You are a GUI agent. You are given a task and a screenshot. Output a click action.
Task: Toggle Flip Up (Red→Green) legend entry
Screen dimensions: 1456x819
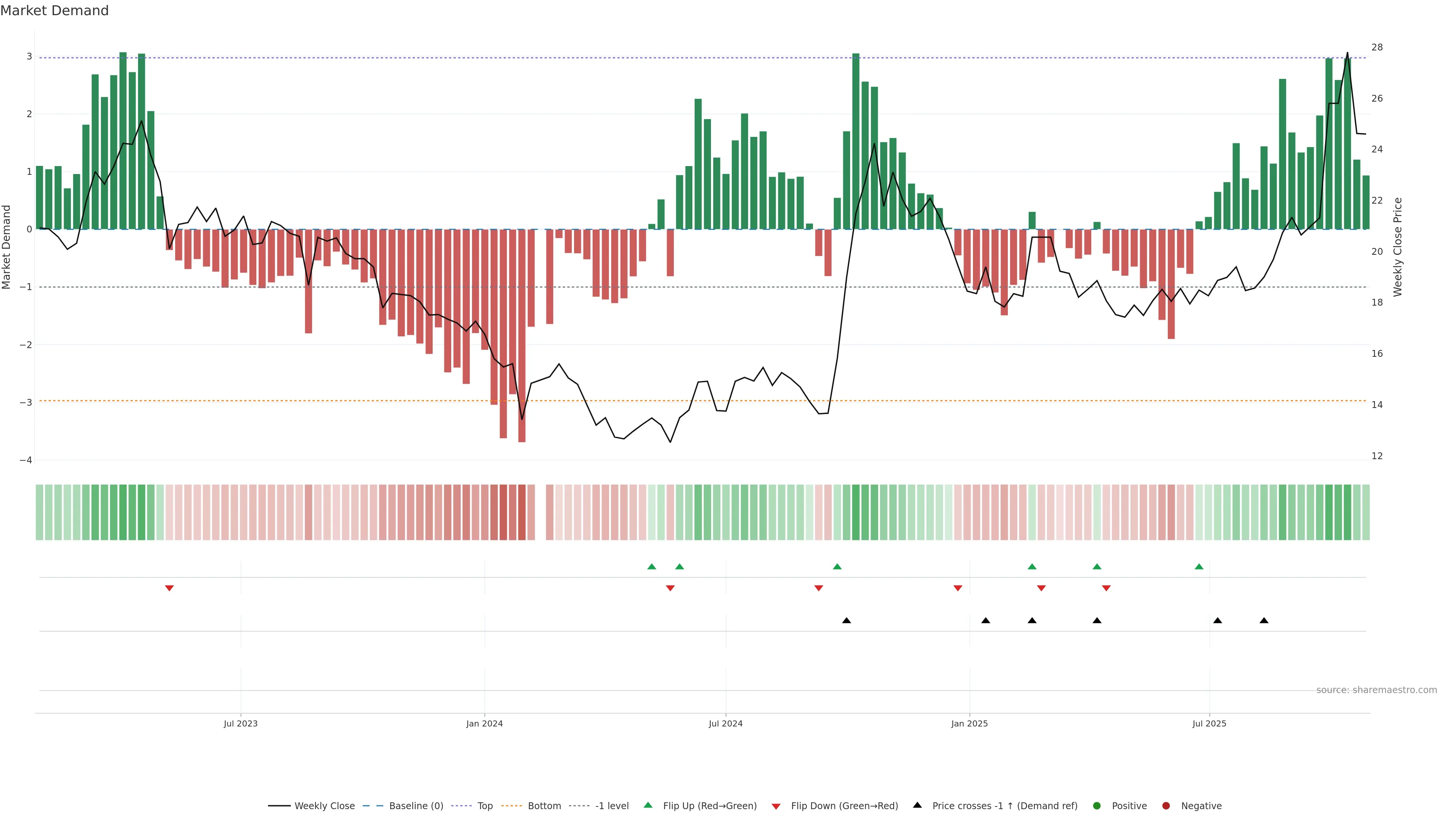click(709, 806)
